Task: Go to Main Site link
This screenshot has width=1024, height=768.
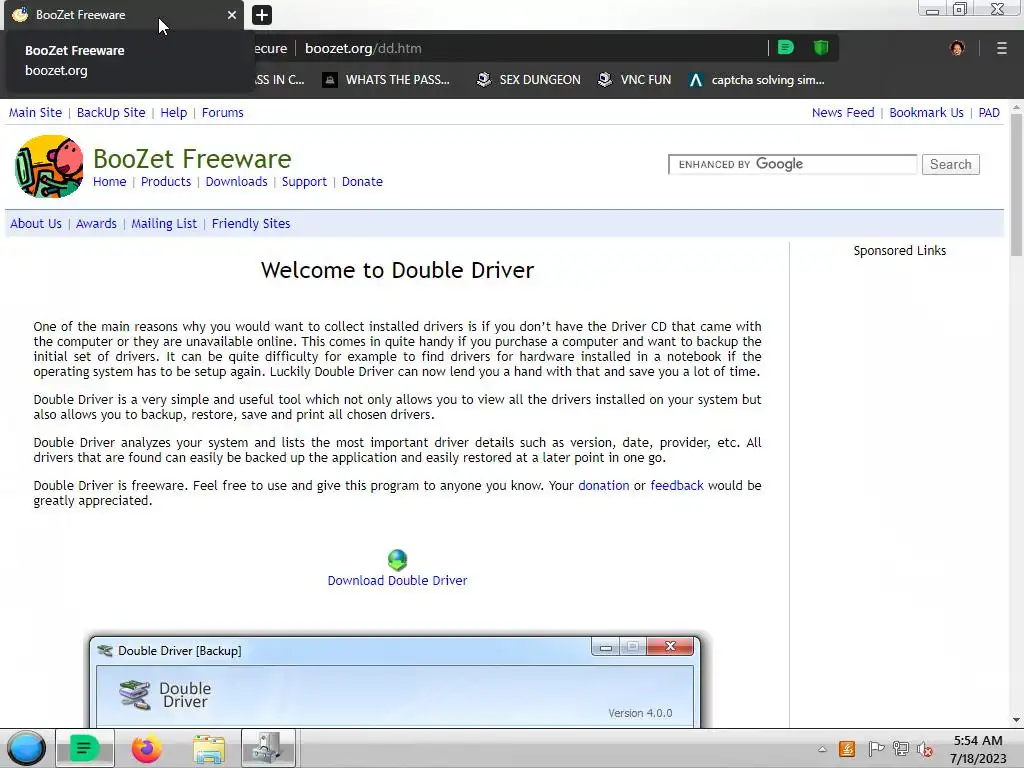Action: point(35,112)
